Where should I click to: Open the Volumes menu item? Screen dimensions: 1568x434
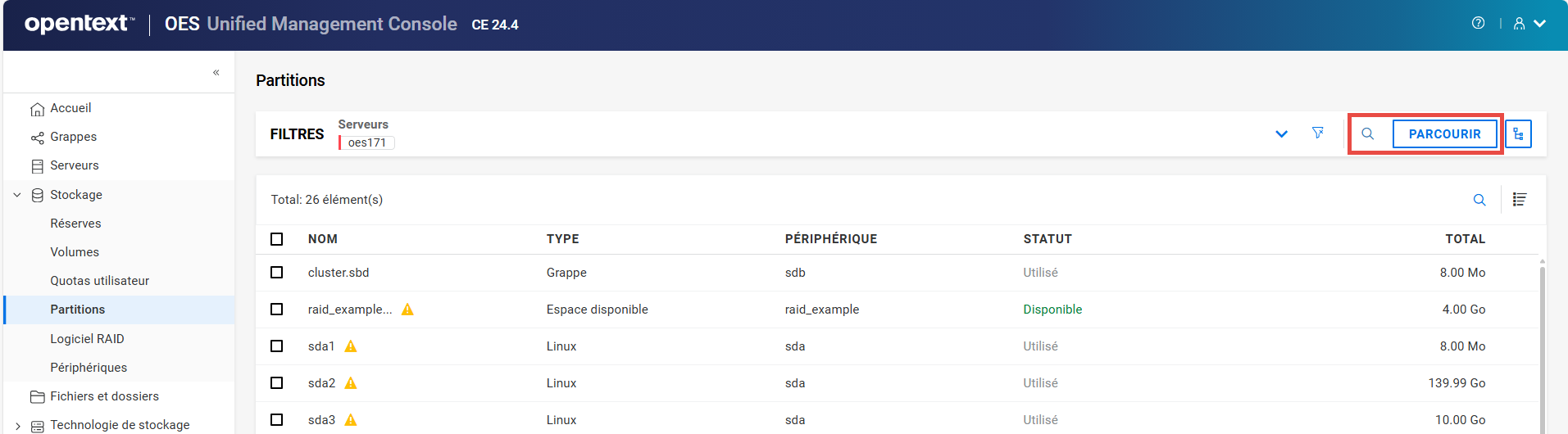[x=75, y=252]
